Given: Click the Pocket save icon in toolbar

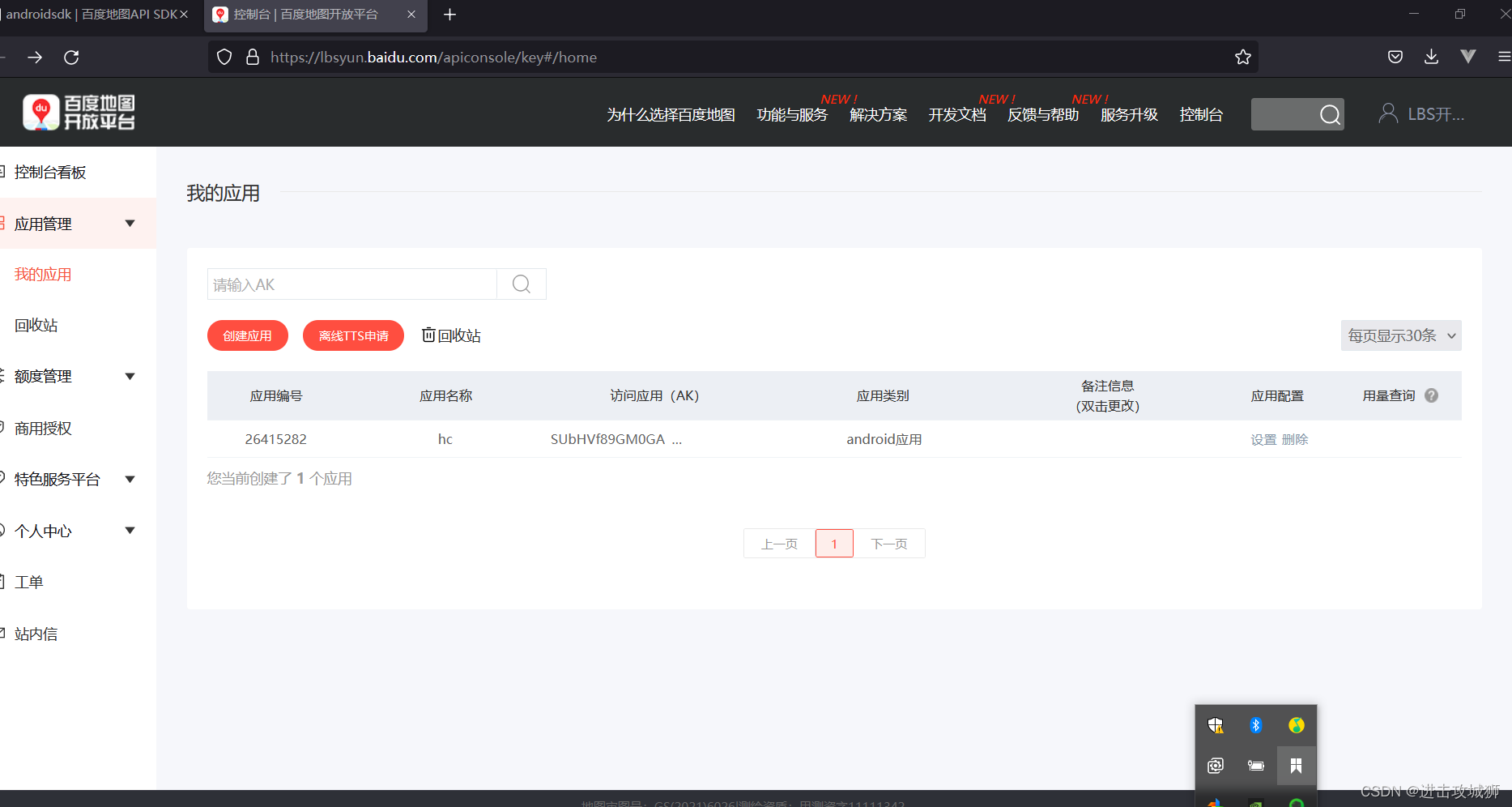Looking at the screenshot, I should click(1395, 57).
